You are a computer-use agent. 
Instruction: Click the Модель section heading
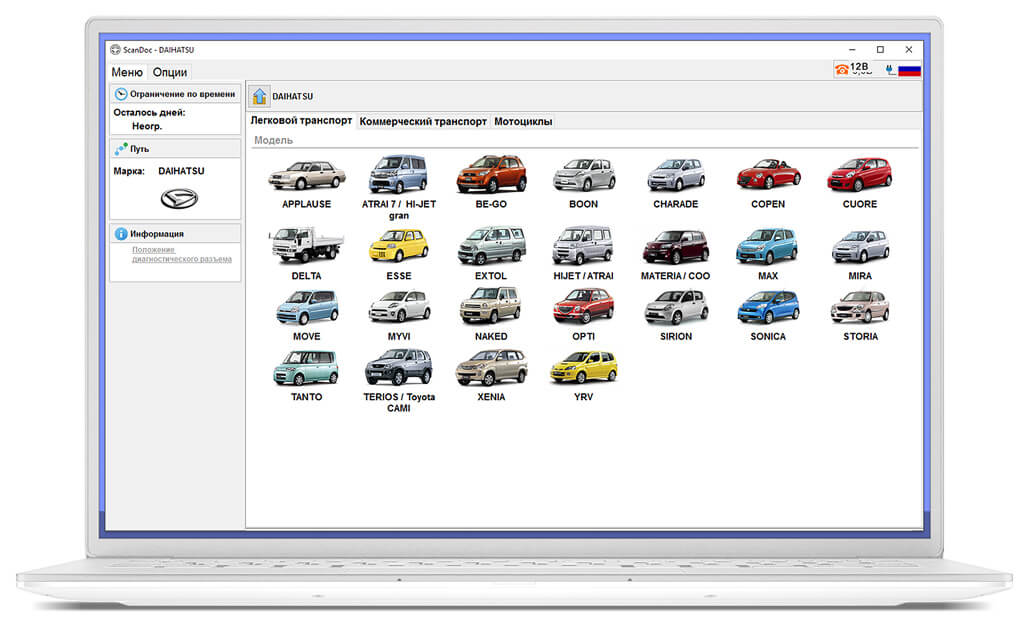pyautogui.click(x=273, y=140)
